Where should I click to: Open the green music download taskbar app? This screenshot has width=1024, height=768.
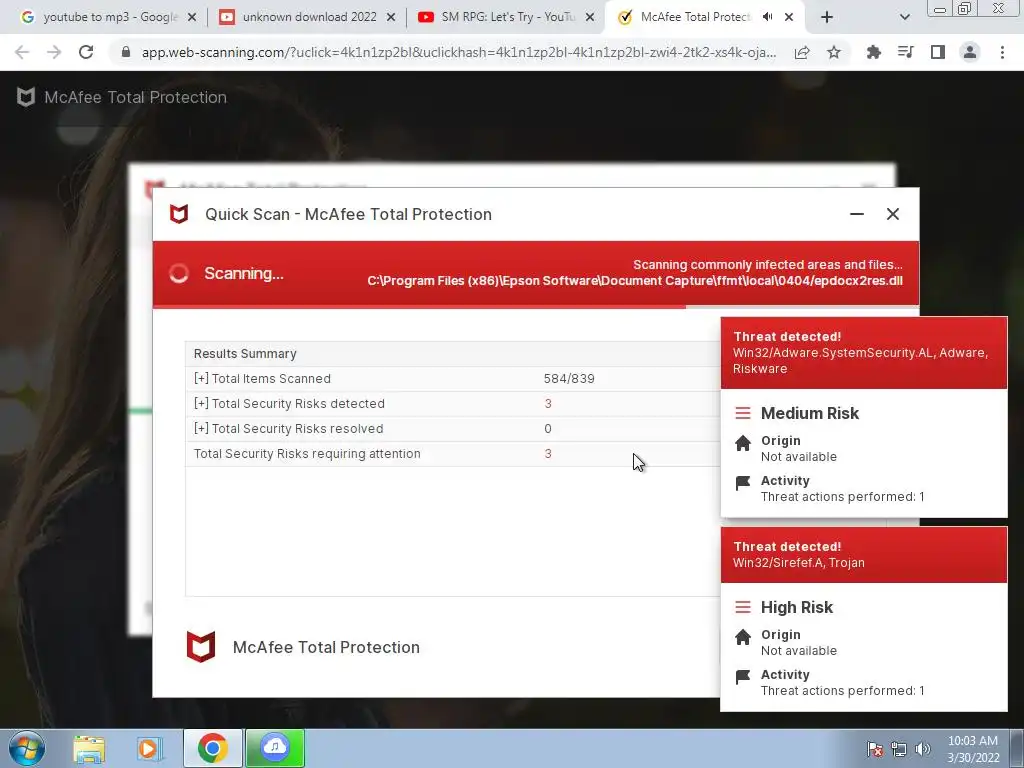click(x=275, y=748)
